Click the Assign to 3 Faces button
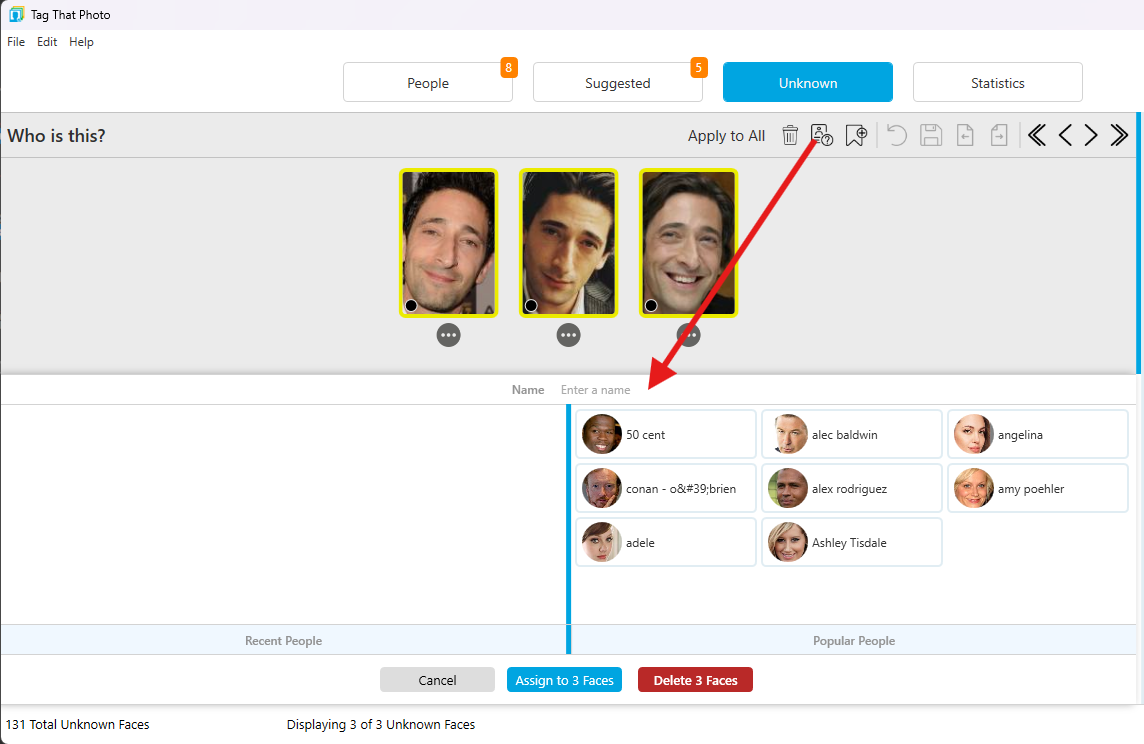This screenshot has height=744, width=1144. point(564,679)
